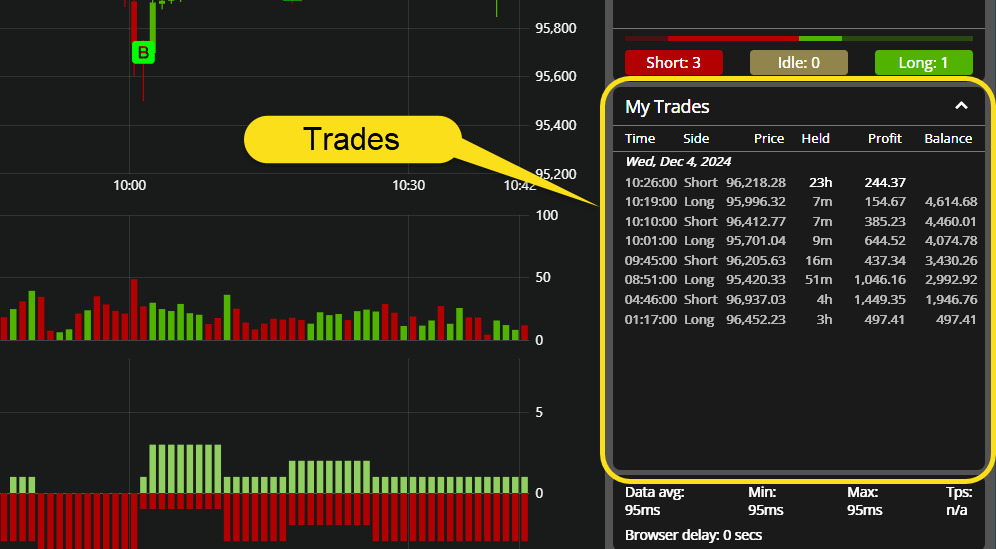Select the Long: 1 green indicator
This screenshot has width=996, height=549.
click(924, 63)
